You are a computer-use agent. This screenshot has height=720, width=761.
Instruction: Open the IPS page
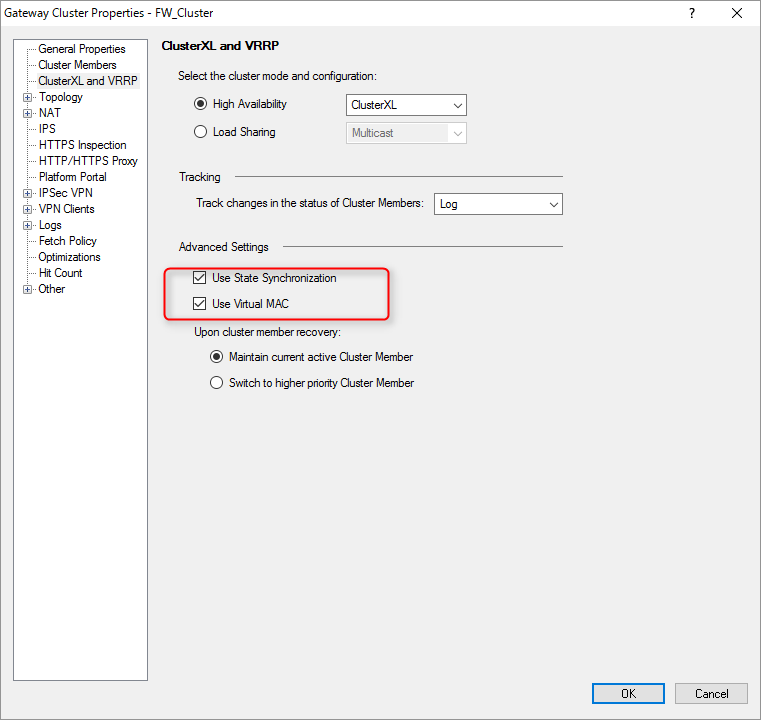[x=47, y=129]
